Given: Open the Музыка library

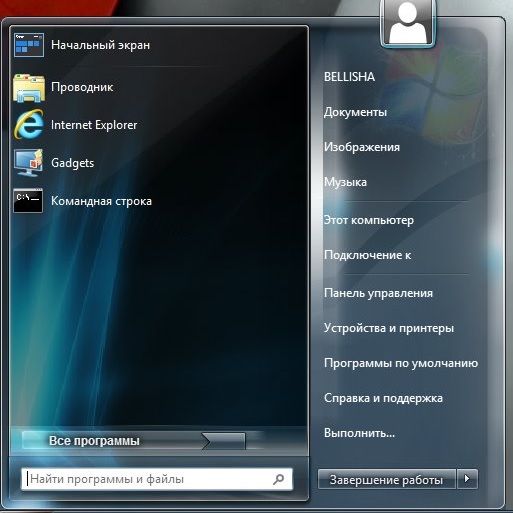Looking at the screenshot, I should (345, 182).
